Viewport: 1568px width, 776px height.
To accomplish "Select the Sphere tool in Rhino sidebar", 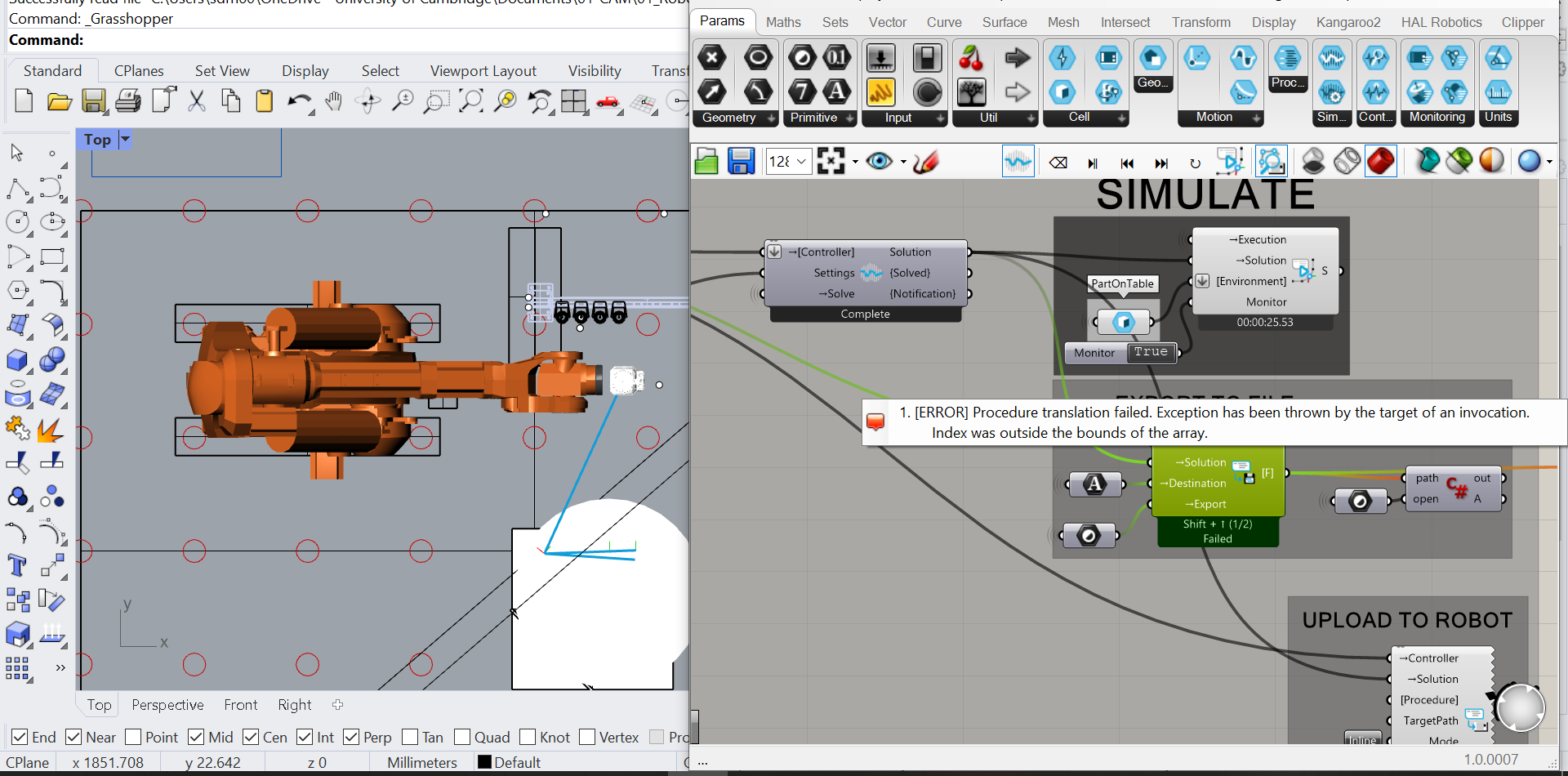I will tap(52, 359).
